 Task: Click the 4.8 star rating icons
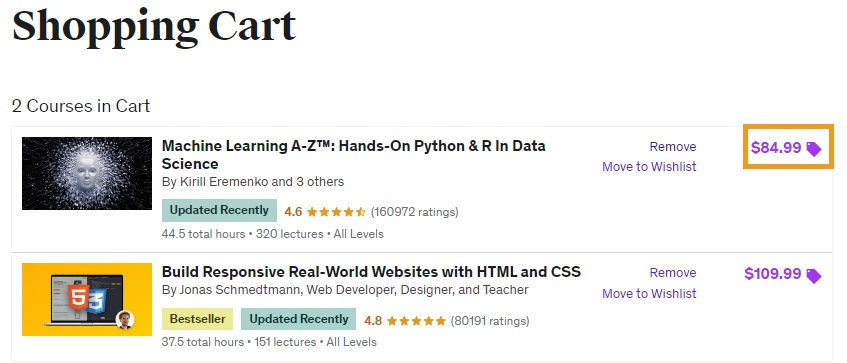click(416, 321)
